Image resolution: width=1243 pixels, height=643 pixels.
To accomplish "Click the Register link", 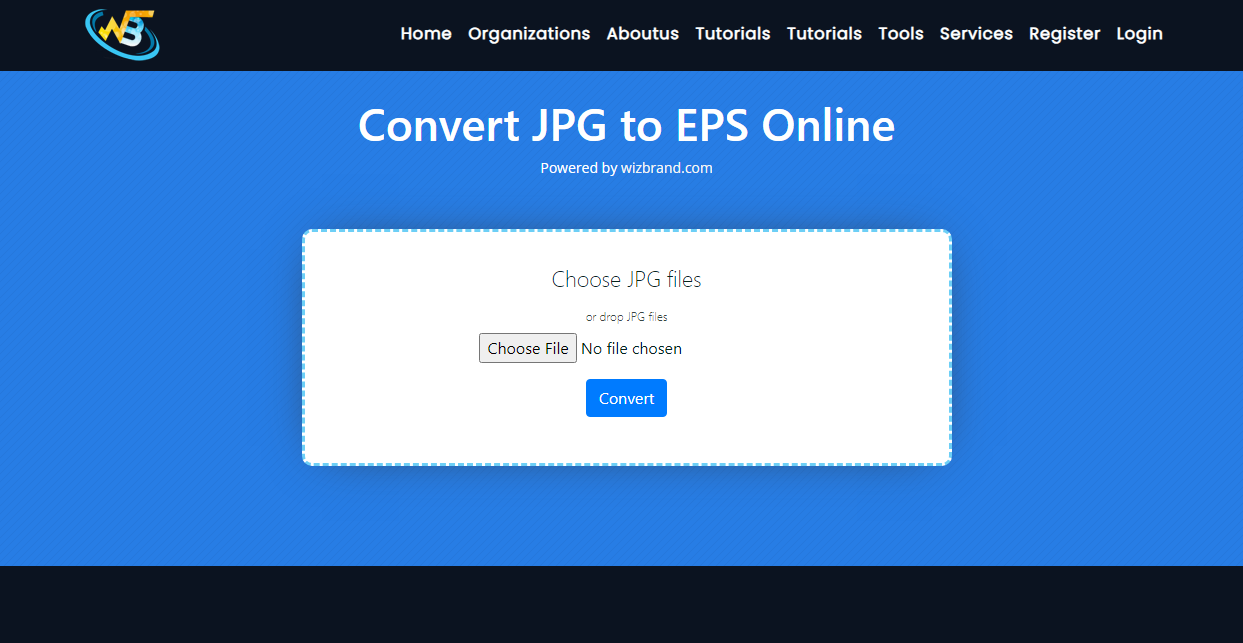I will [x=1064, y=34].
